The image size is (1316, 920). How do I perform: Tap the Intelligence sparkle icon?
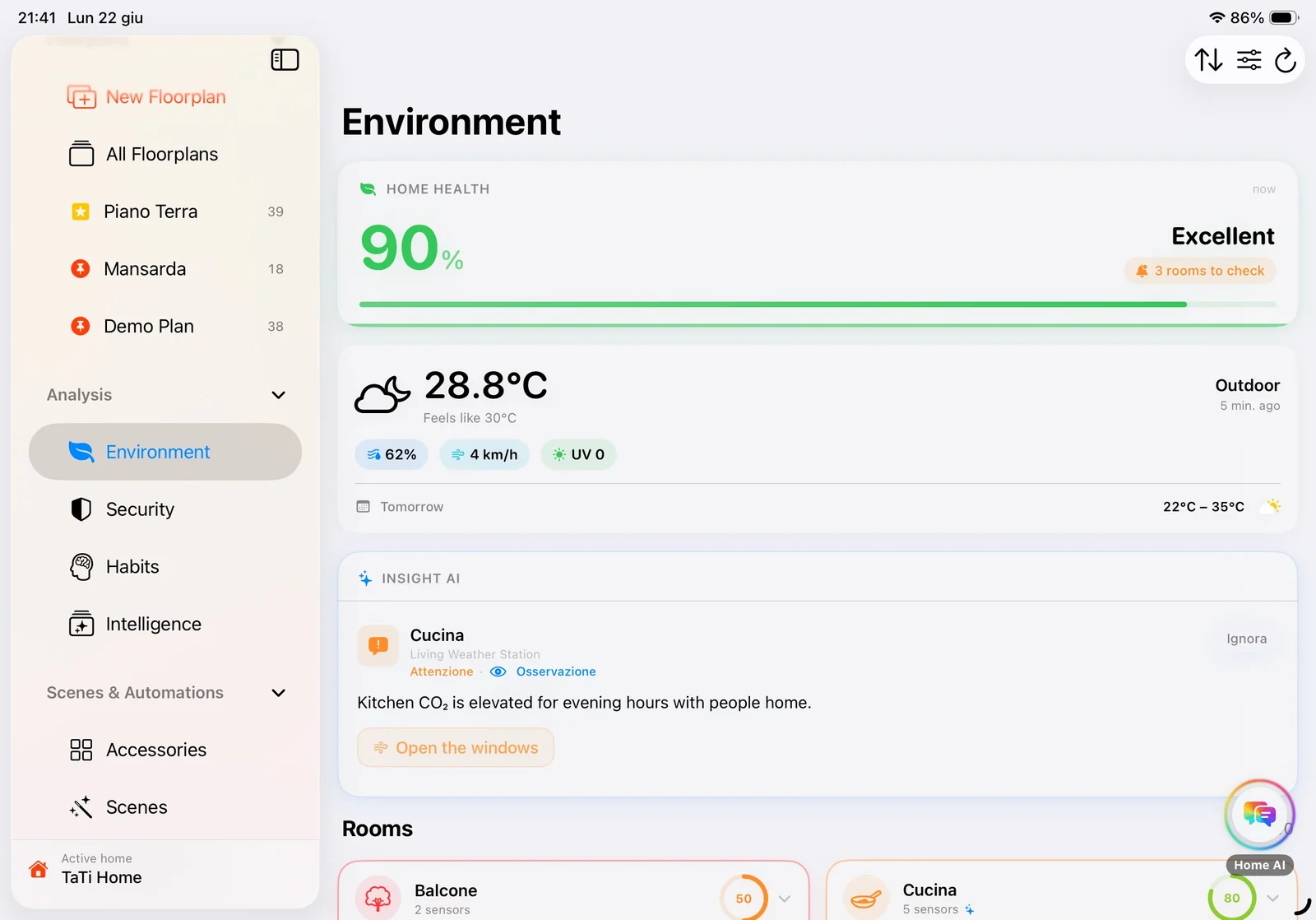[x=81, y=624]
